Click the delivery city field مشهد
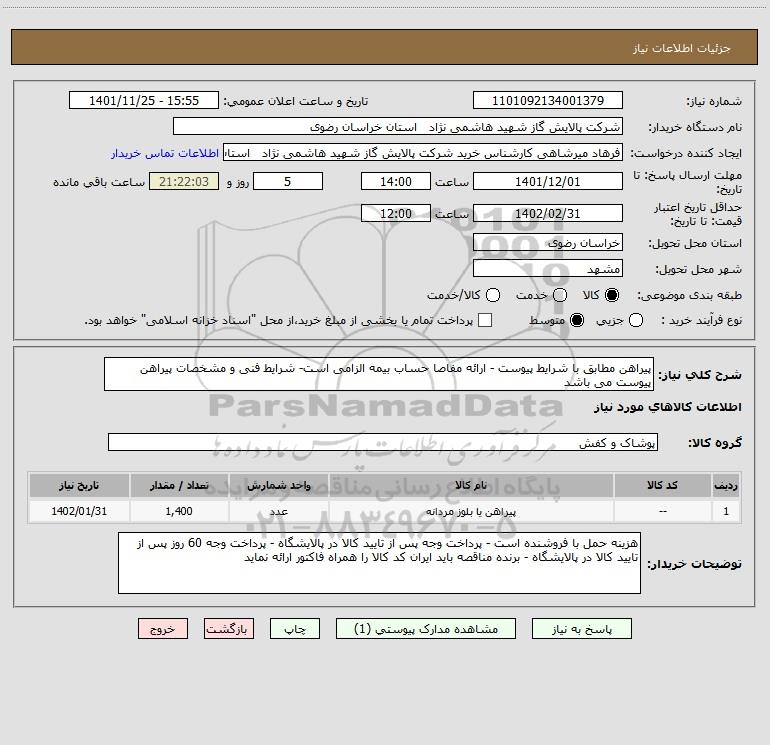This screenshot has width=770, height=745. [x=548, y=268]
